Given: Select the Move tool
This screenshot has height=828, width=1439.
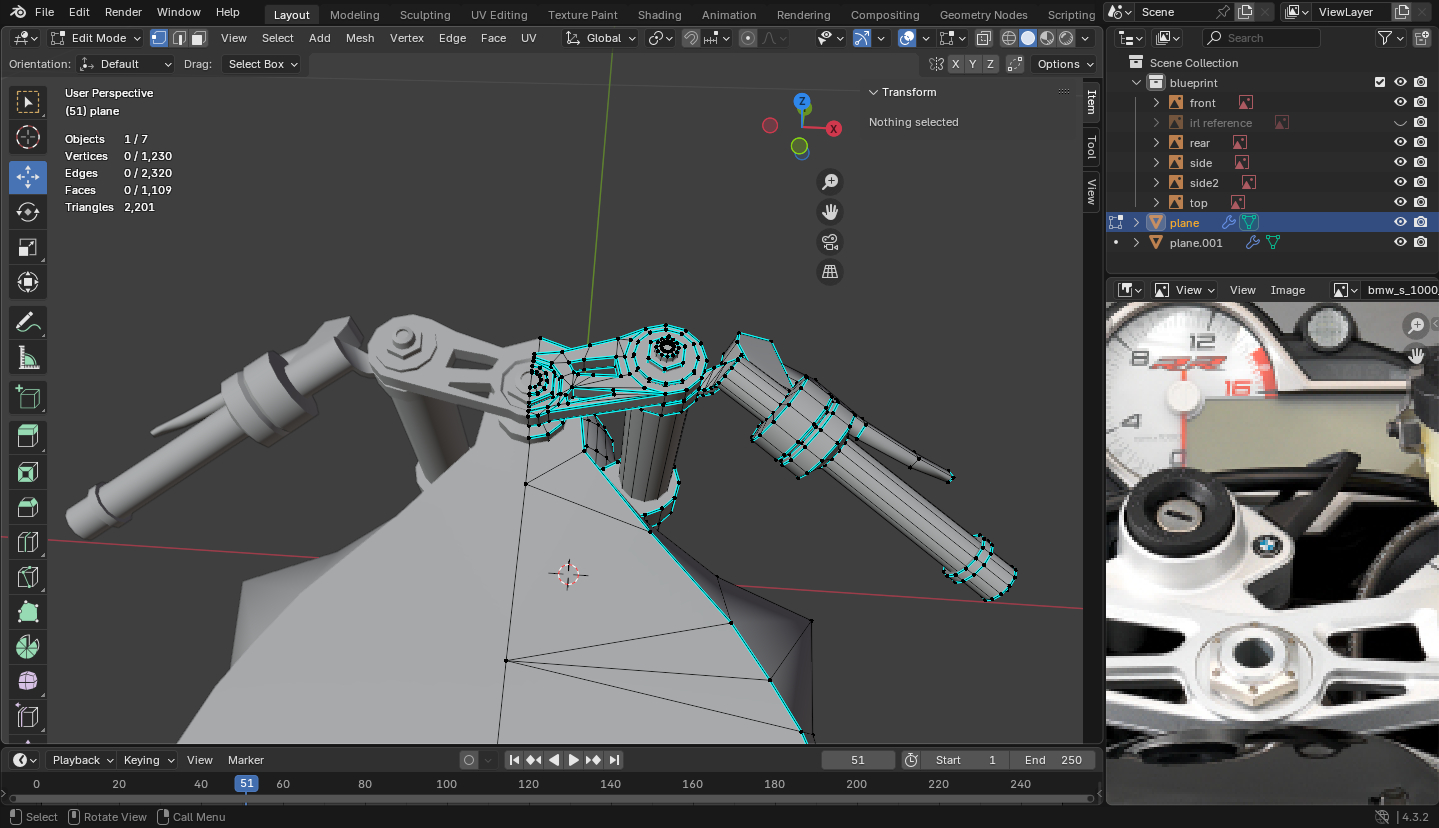Looking at the screenshot, I should click(x=28, y=177).
